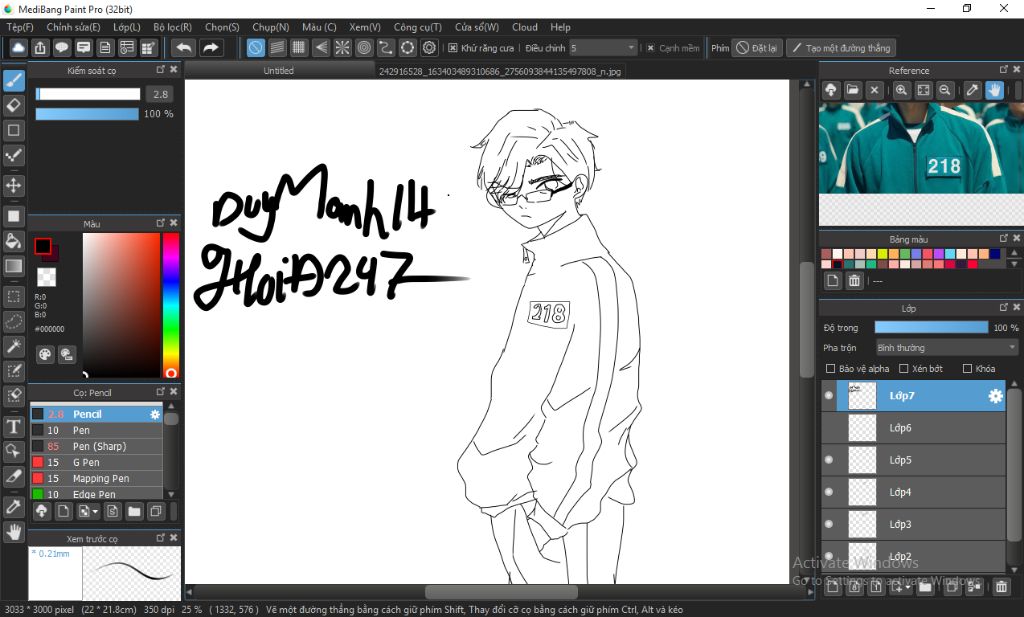The image size is (1024, 617).
Task: Click the rainbow hue strip
Action: point(170,306)
